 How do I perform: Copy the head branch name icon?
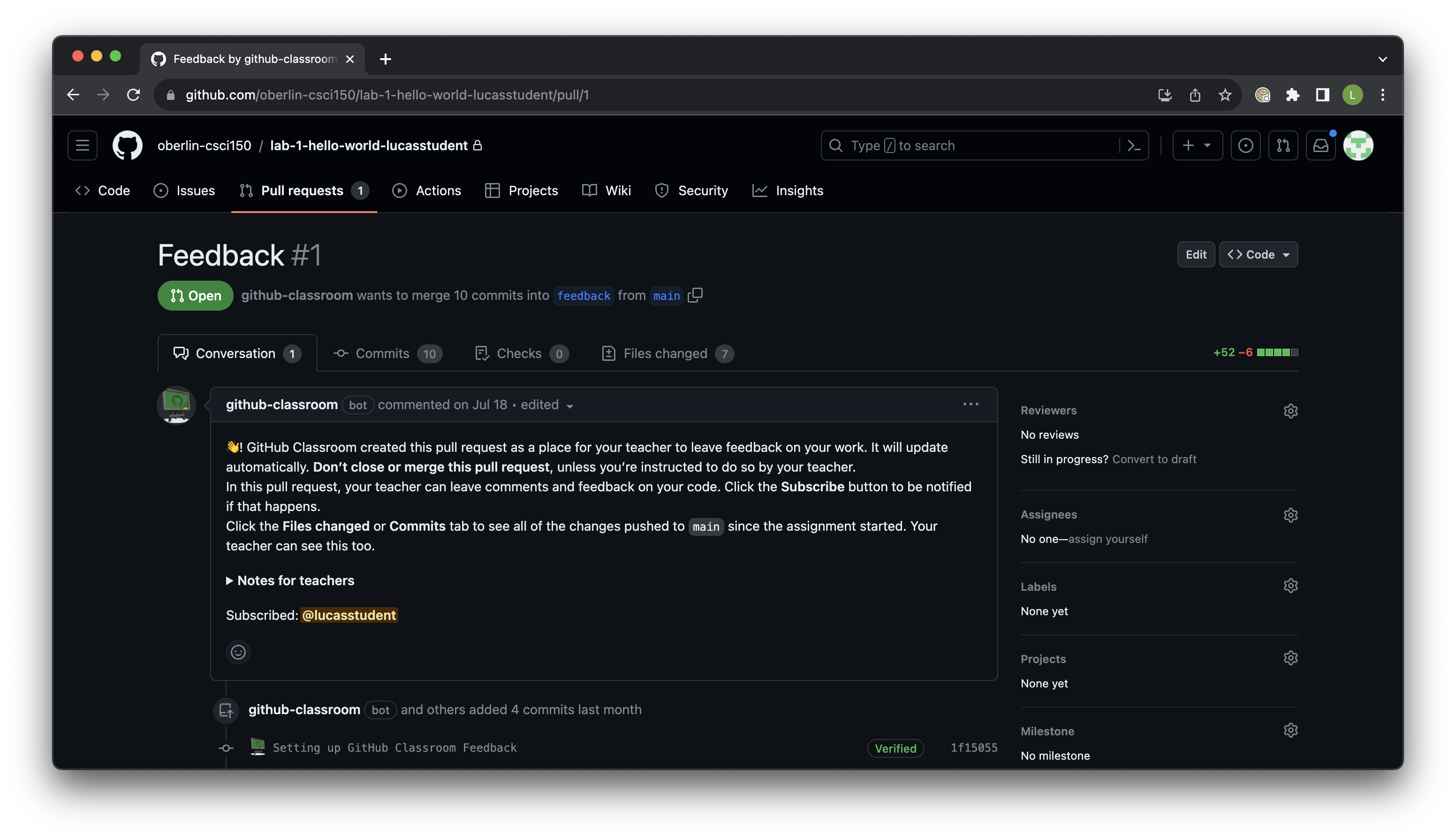click(x=695, y=295)
